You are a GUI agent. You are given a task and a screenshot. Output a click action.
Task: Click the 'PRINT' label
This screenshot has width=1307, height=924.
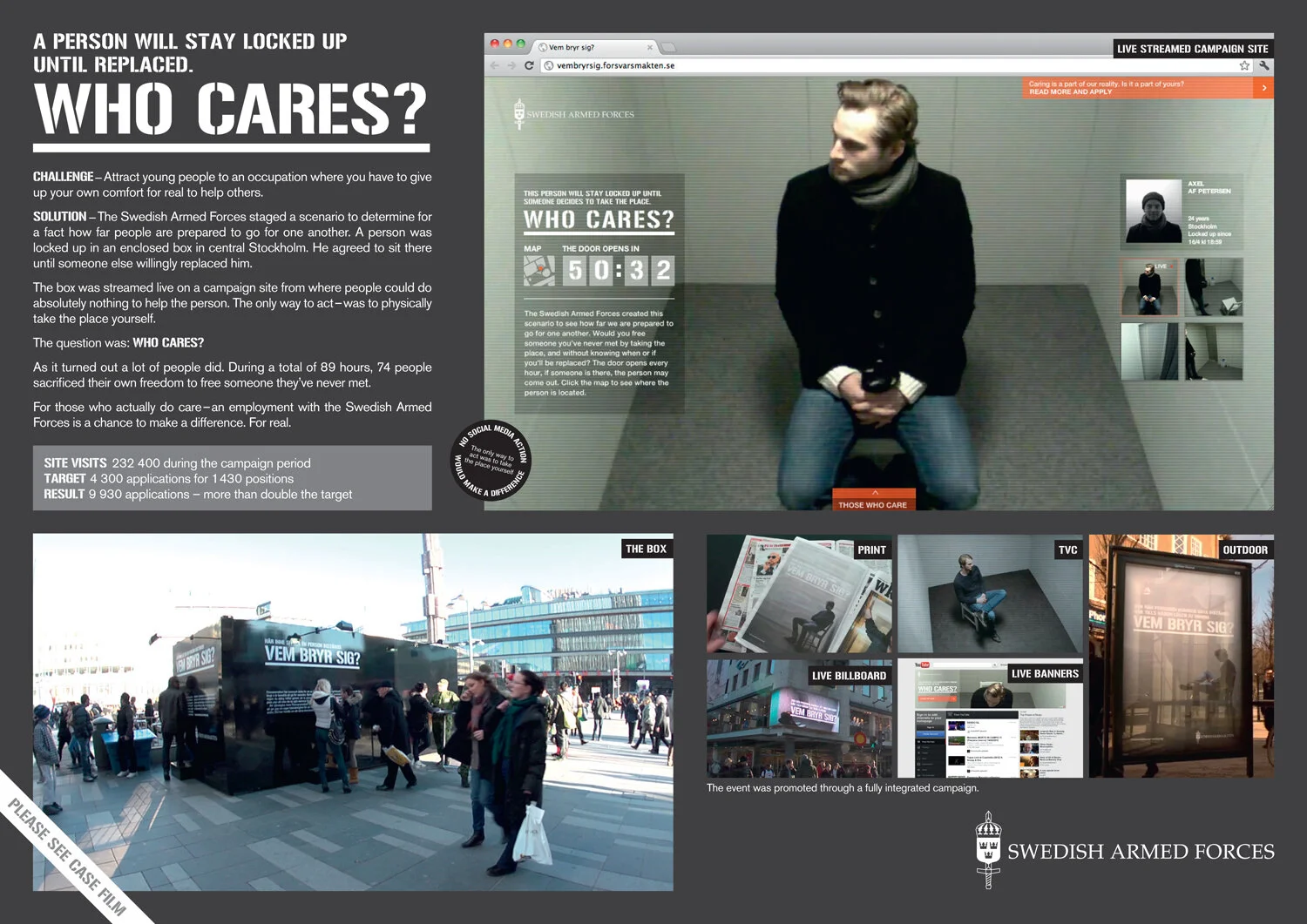tap(871, 550)
